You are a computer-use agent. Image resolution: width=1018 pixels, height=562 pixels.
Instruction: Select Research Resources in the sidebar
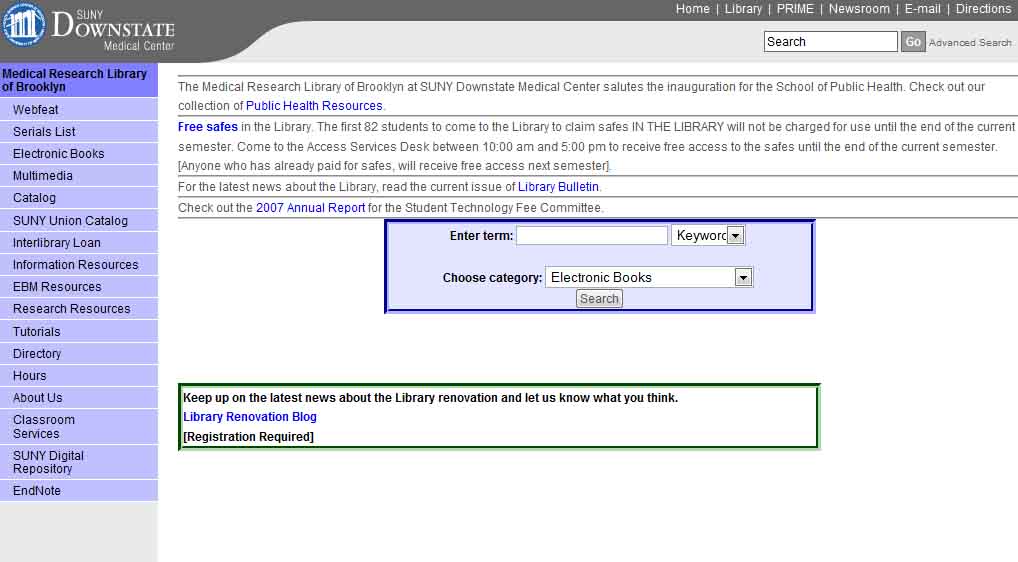[x=79, y=309]
